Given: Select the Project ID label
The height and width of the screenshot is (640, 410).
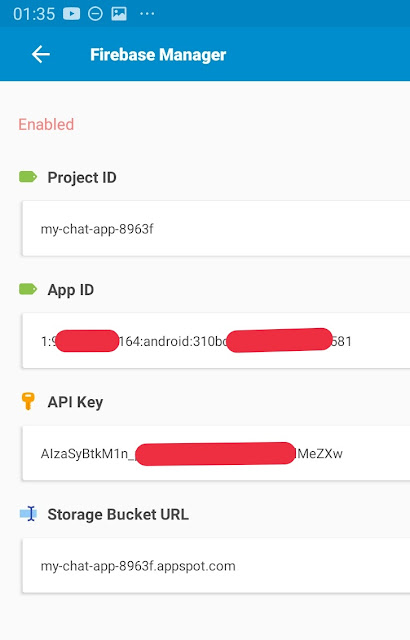Looking at the screenshot, I should tap(82, 178).
